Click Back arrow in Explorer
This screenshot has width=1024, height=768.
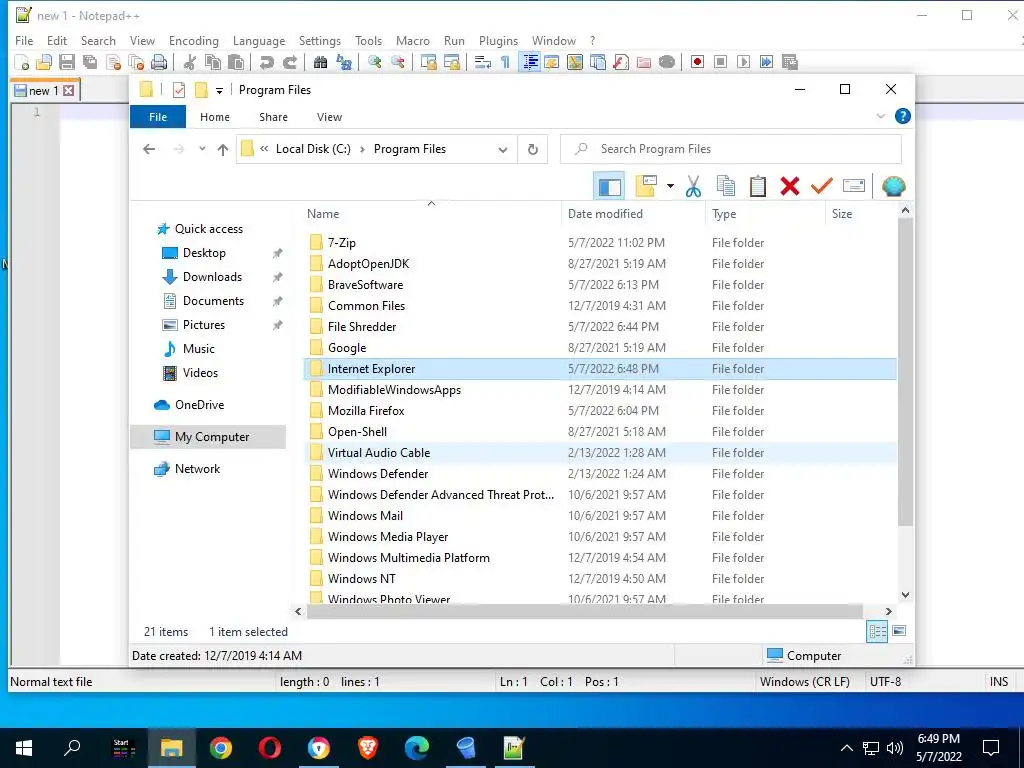(149, 149)
